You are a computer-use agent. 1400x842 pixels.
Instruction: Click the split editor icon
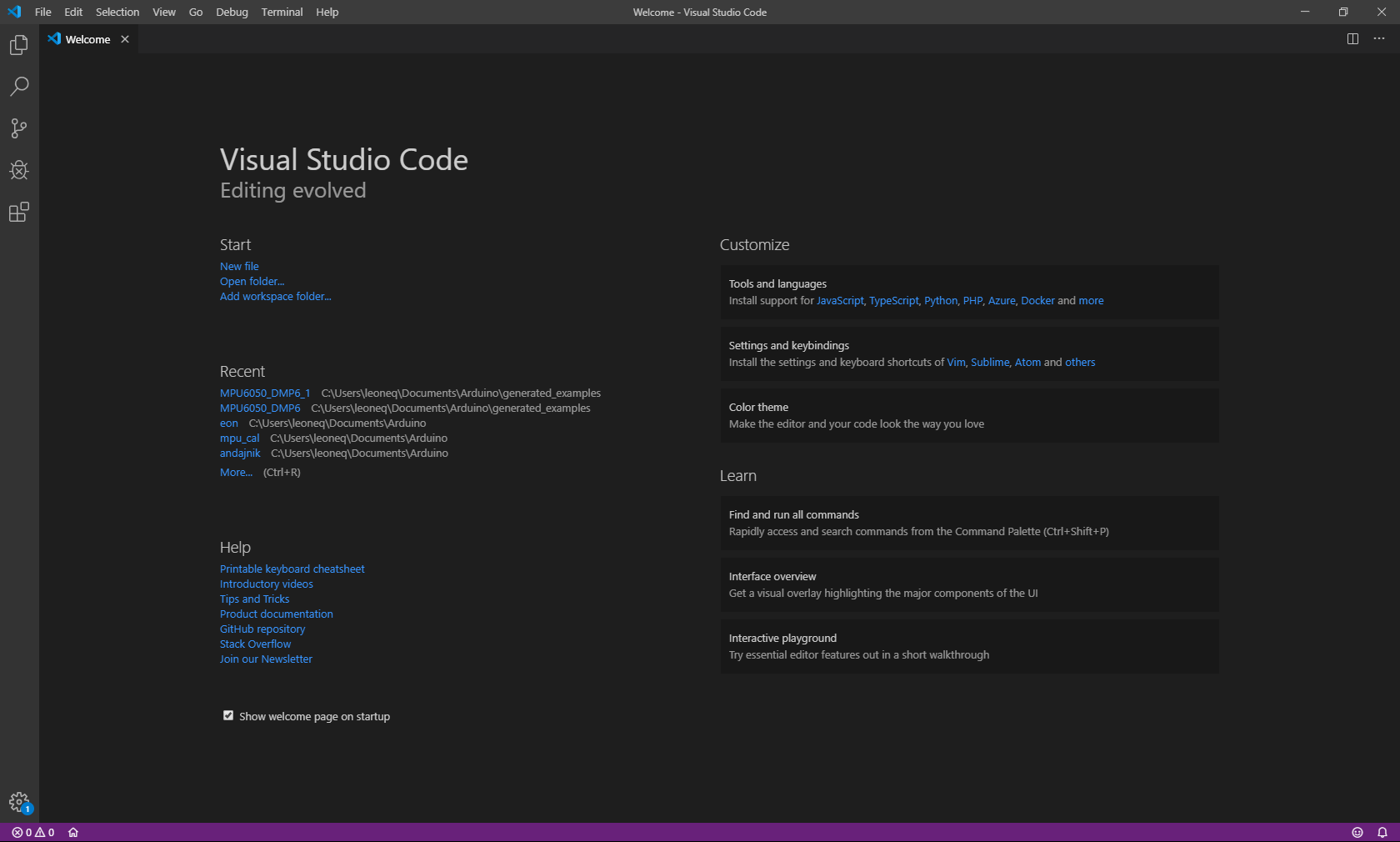click(1352, 39)
